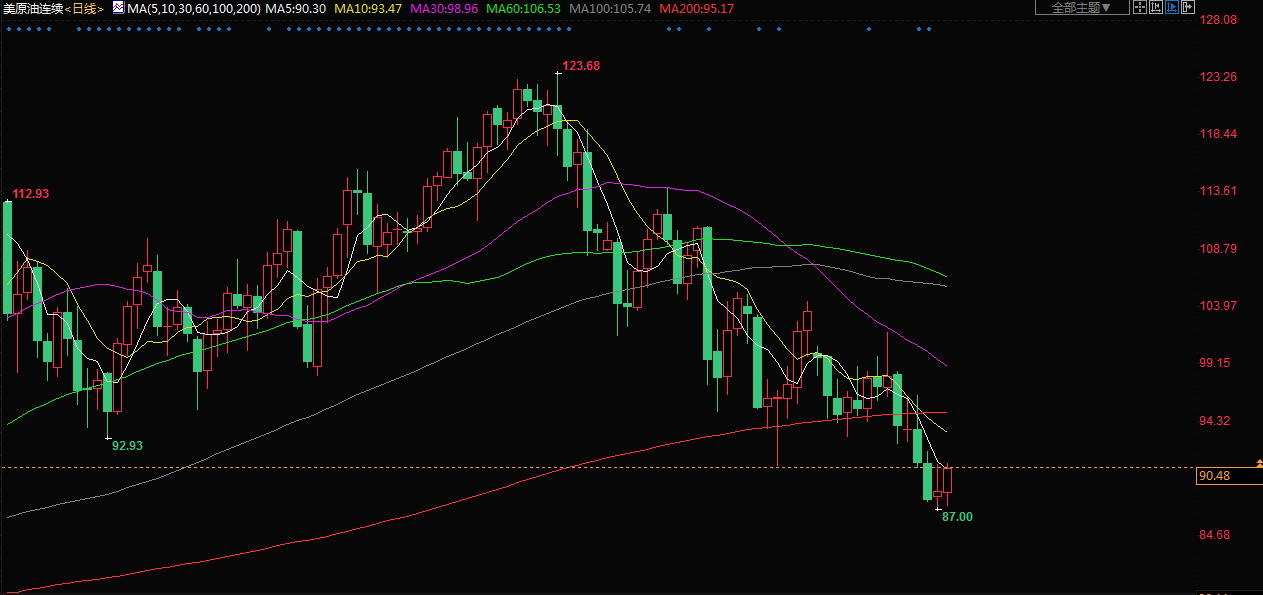
Task: Toggle the blue highlighted chart icon
Action: coord(1172,8)
